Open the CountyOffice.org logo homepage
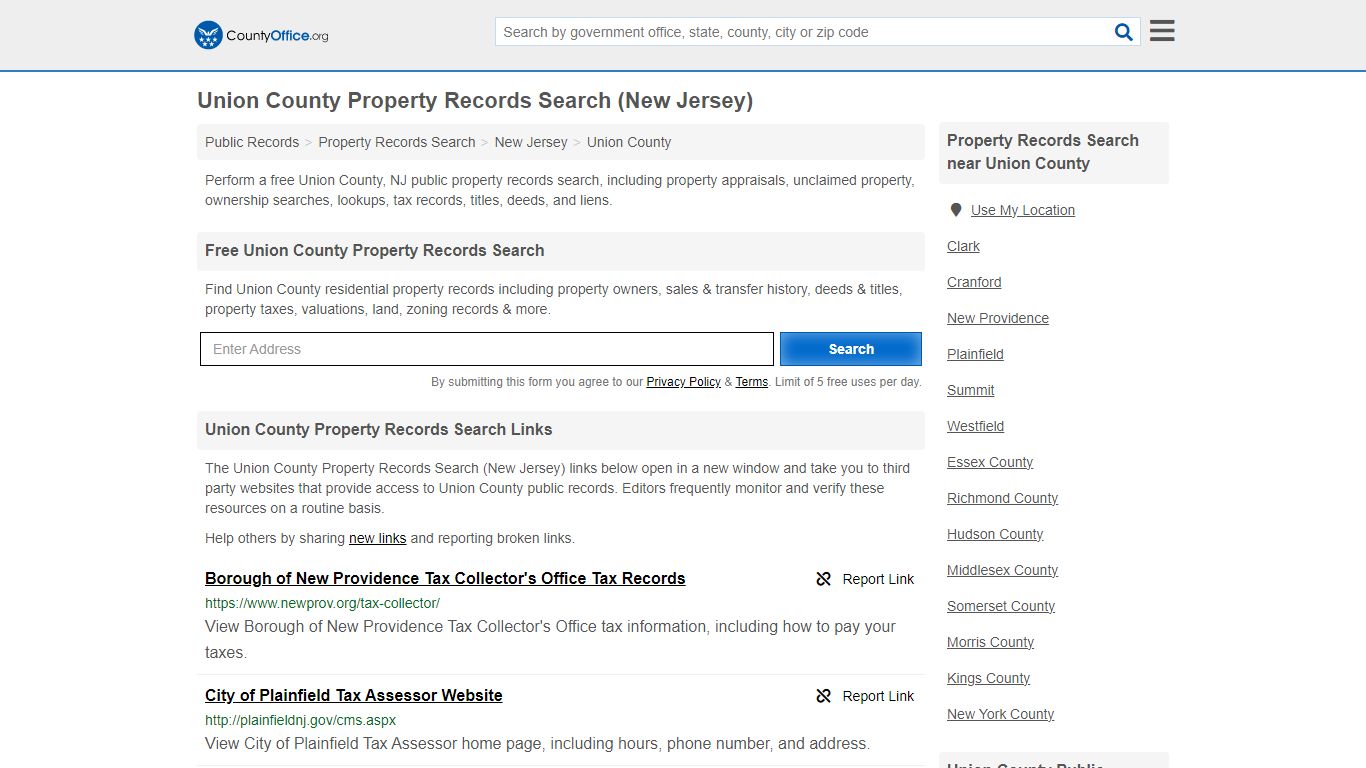 pyautogui.click(x=261, y=35)
